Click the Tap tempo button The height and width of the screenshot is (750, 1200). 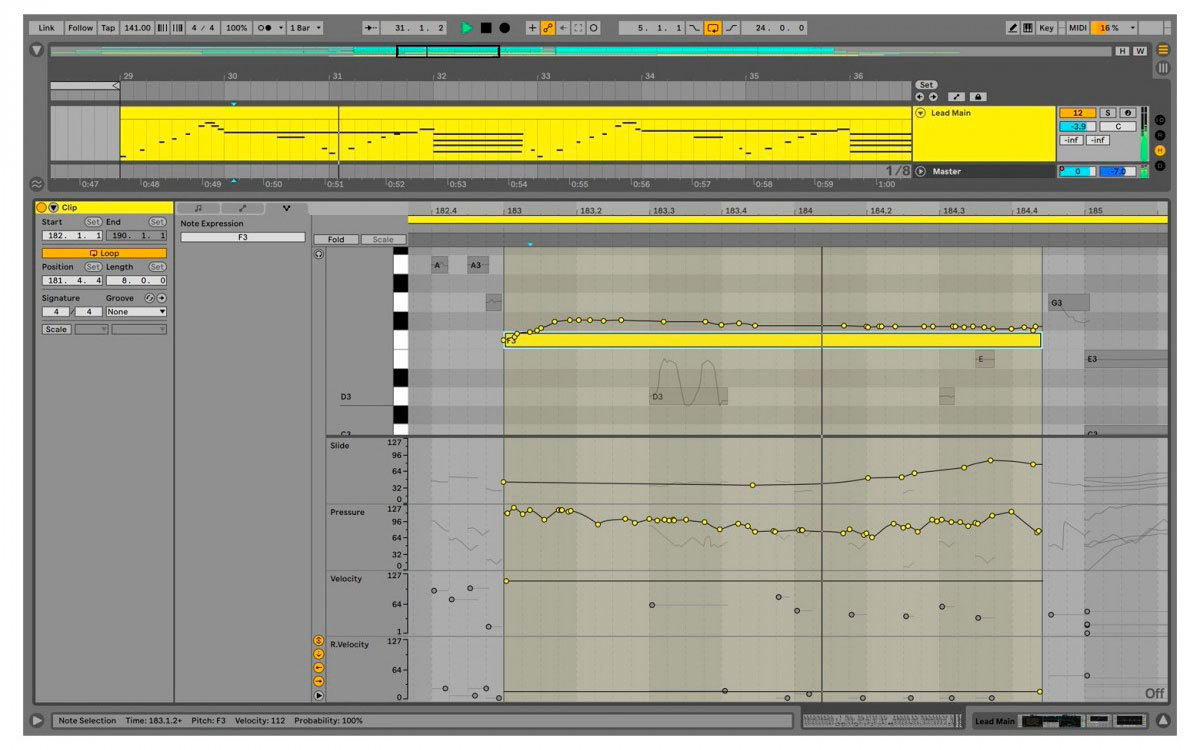108,28
